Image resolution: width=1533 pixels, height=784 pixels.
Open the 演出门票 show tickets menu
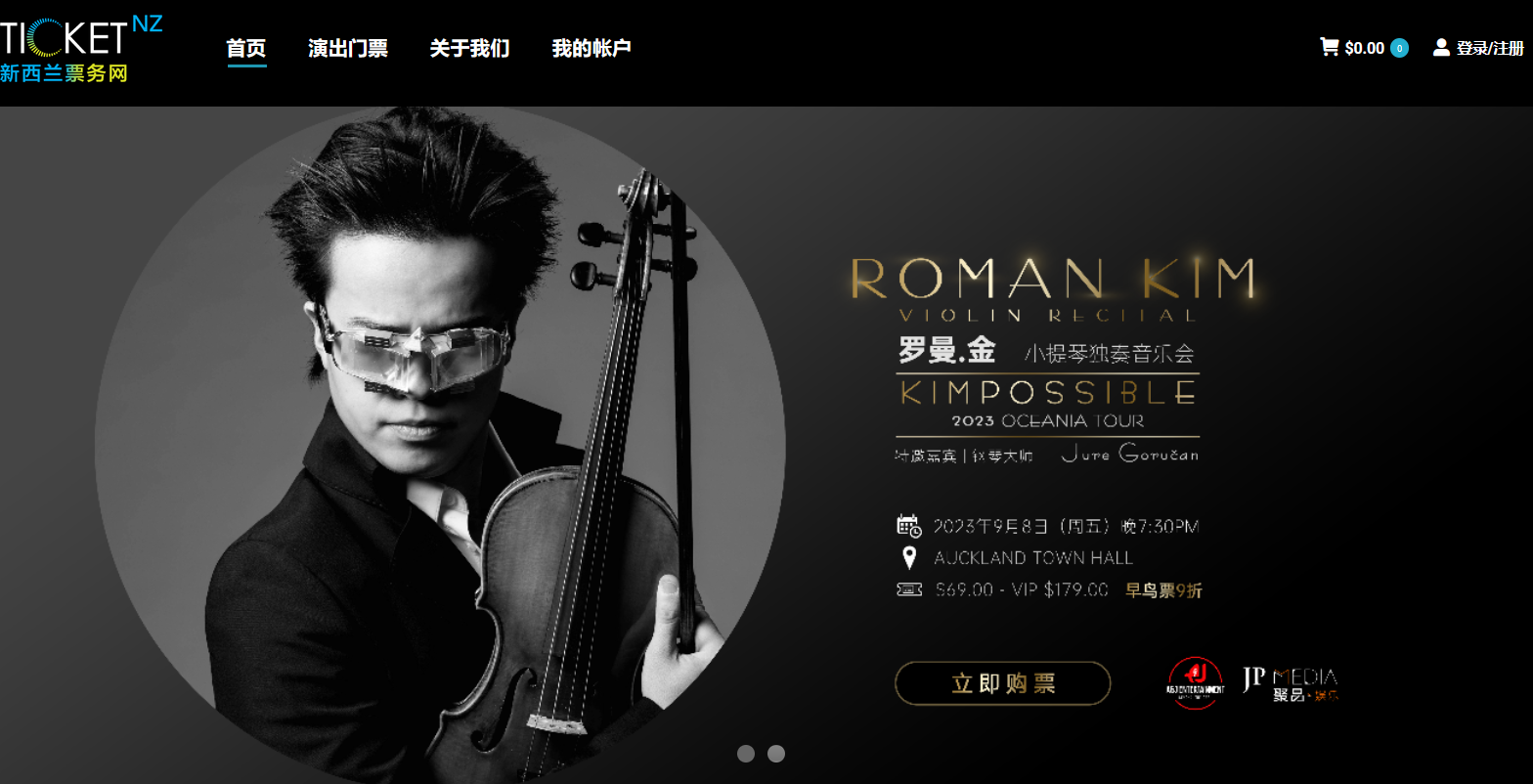tap(348, 48)
